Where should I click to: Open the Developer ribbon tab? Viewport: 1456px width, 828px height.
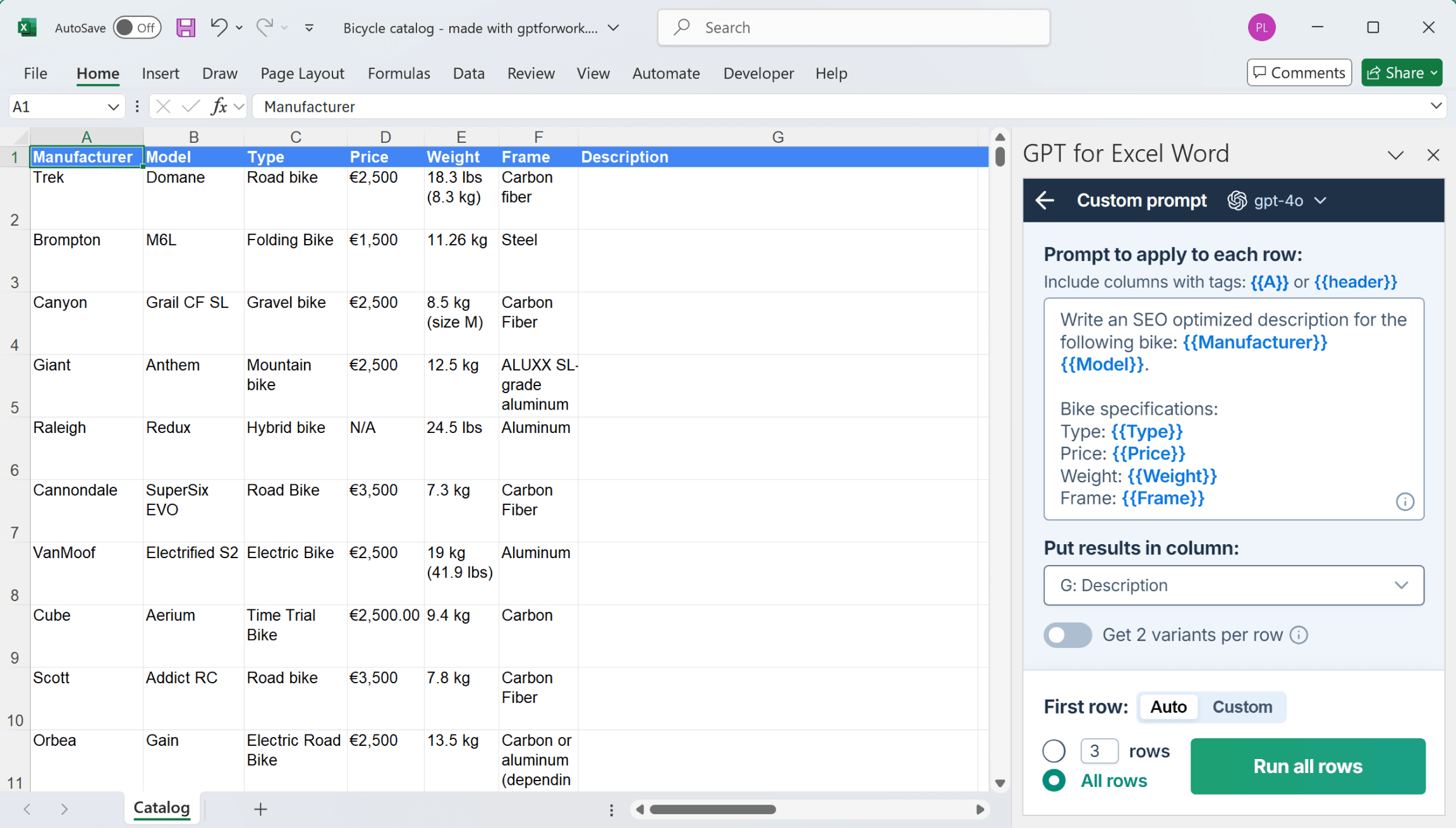(x=758, y=73)
